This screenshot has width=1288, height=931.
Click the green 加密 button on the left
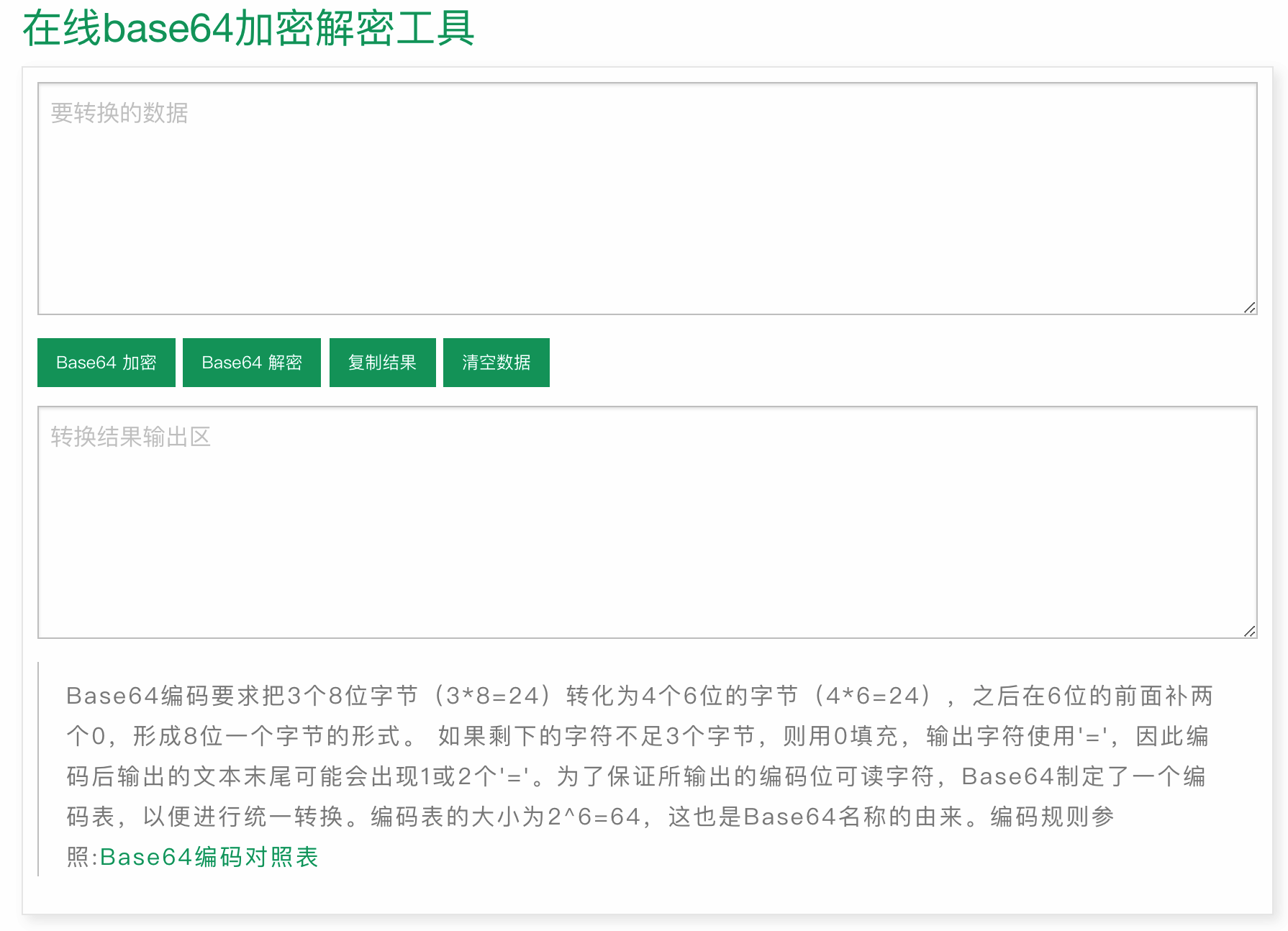click(x=106, y=363)
